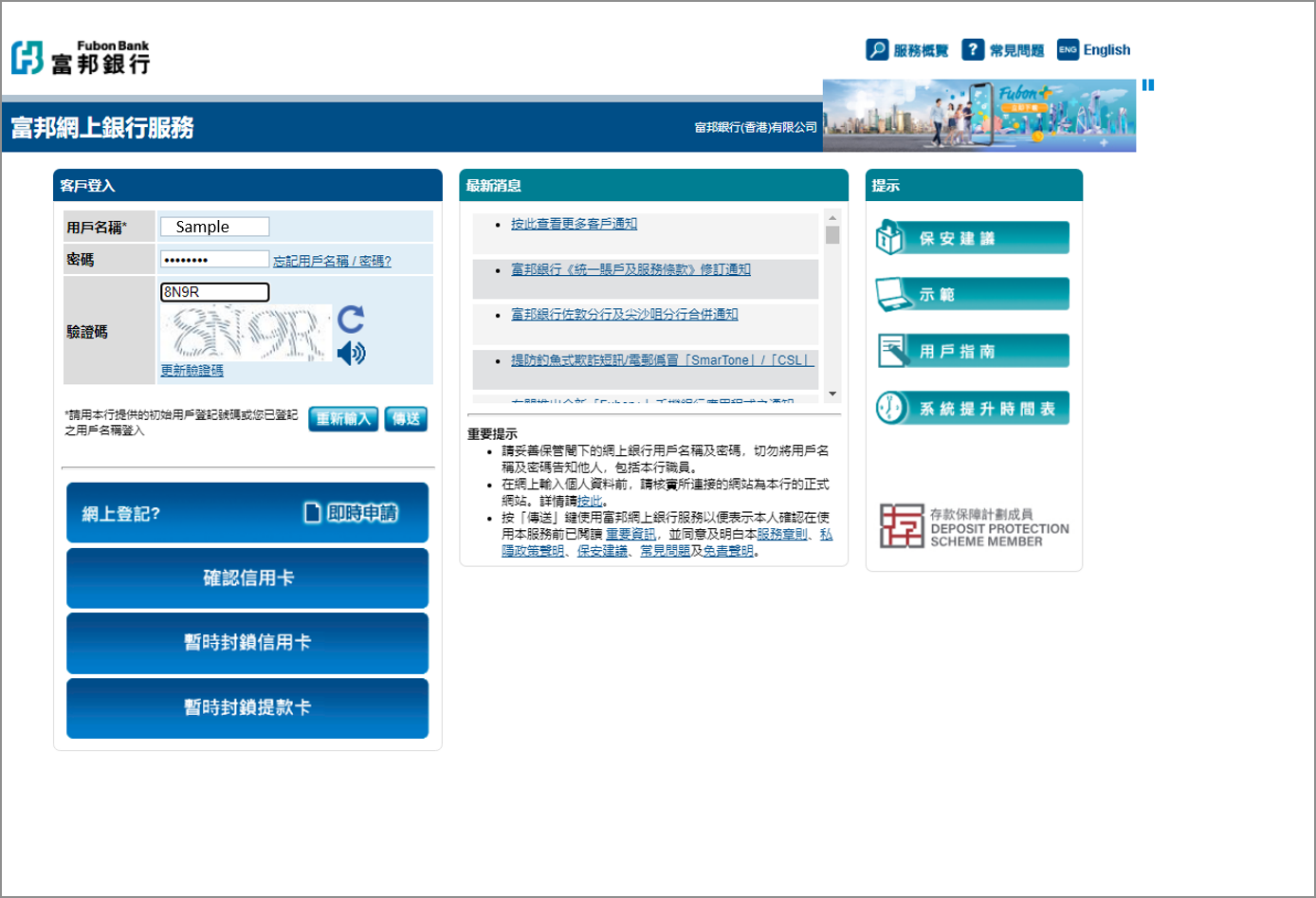Click the 系統提升時間表 button

[972, 408]
